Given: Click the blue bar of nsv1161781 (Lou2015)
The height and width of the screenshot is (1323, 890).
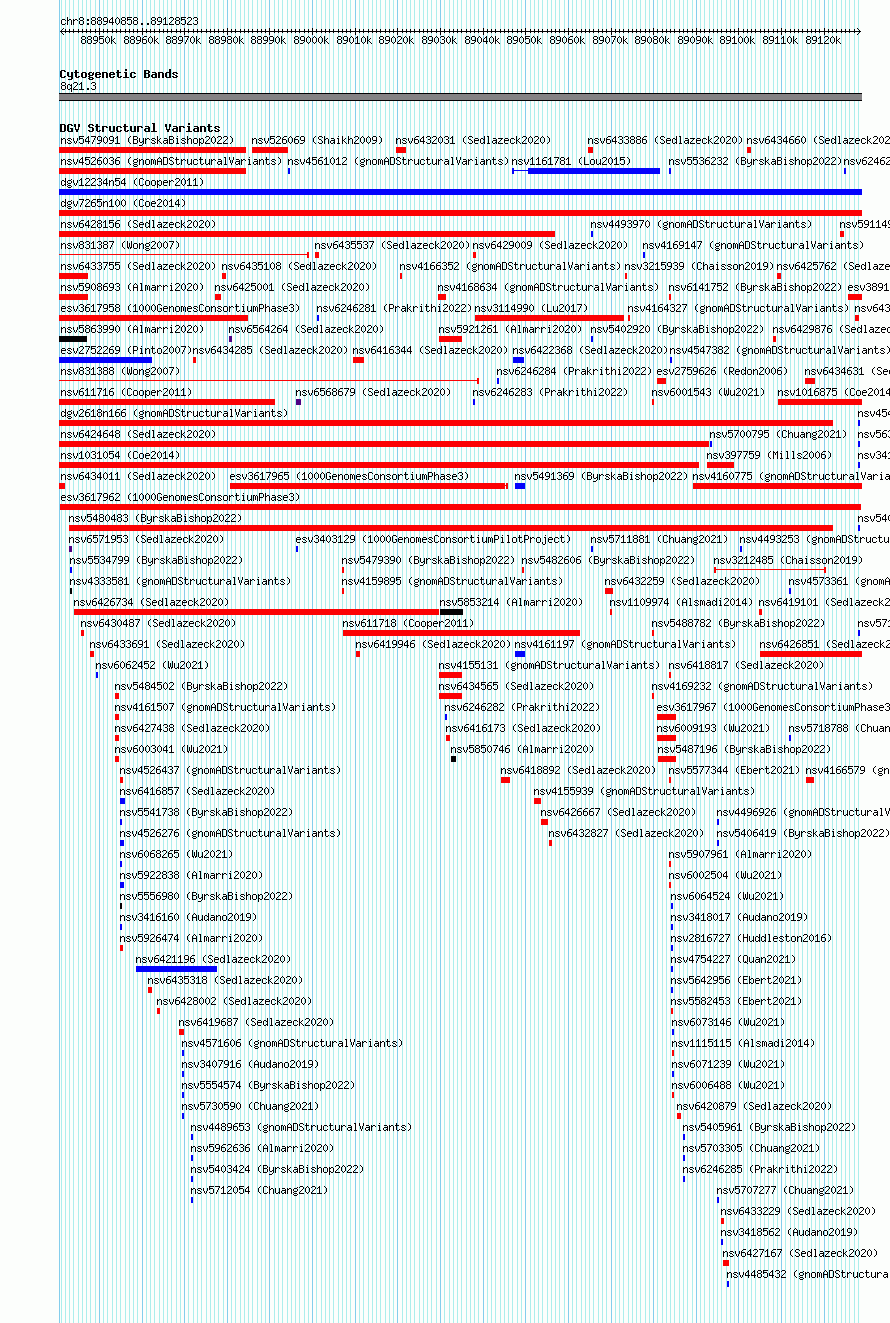Looking at the screenshot, I should pos(594,171).
